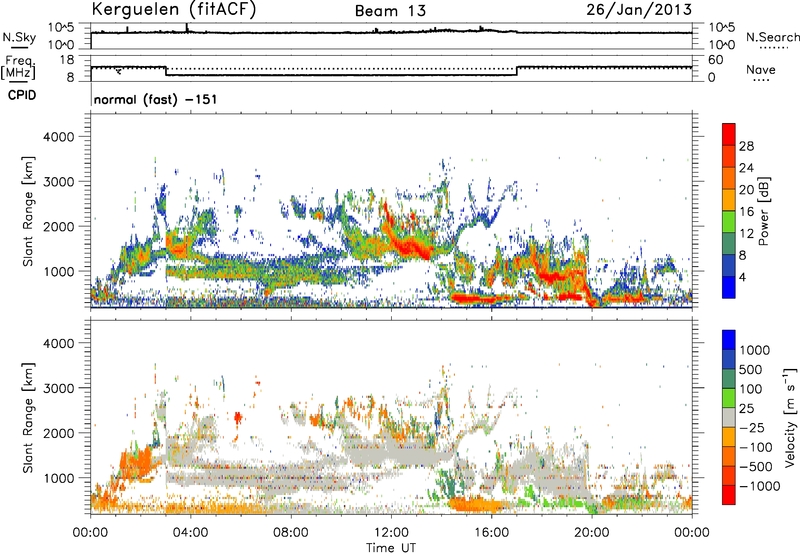
Task: Click the '18' tick on frequency axis
Action: coord(67,60)
